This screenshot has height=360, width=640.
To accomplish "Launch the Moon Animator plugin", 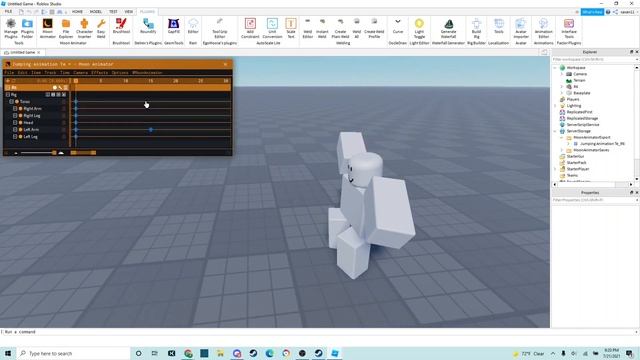I will (x=47, y=29).
